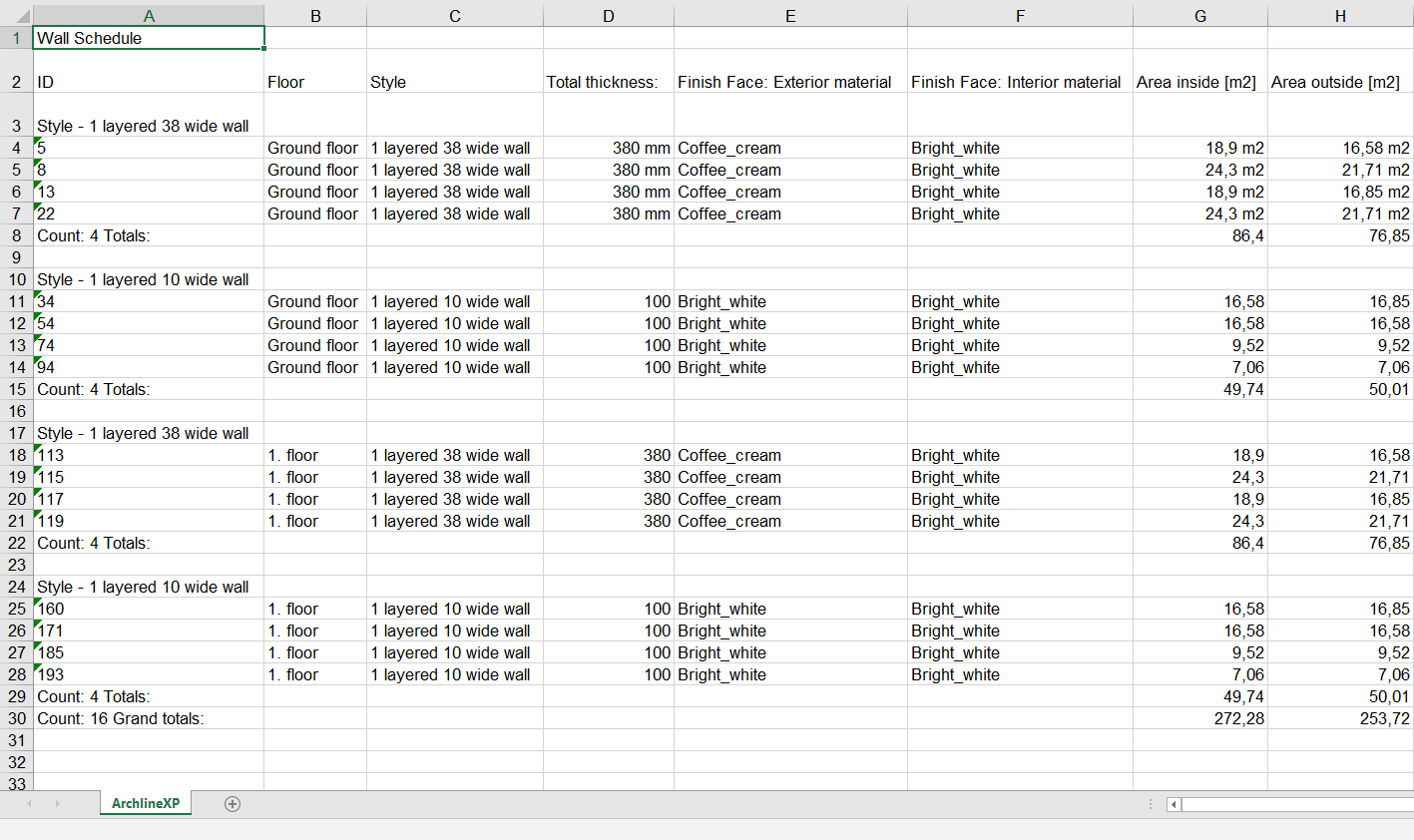Select column D header
Screen dimensions: 1414x840
(608, 16)
